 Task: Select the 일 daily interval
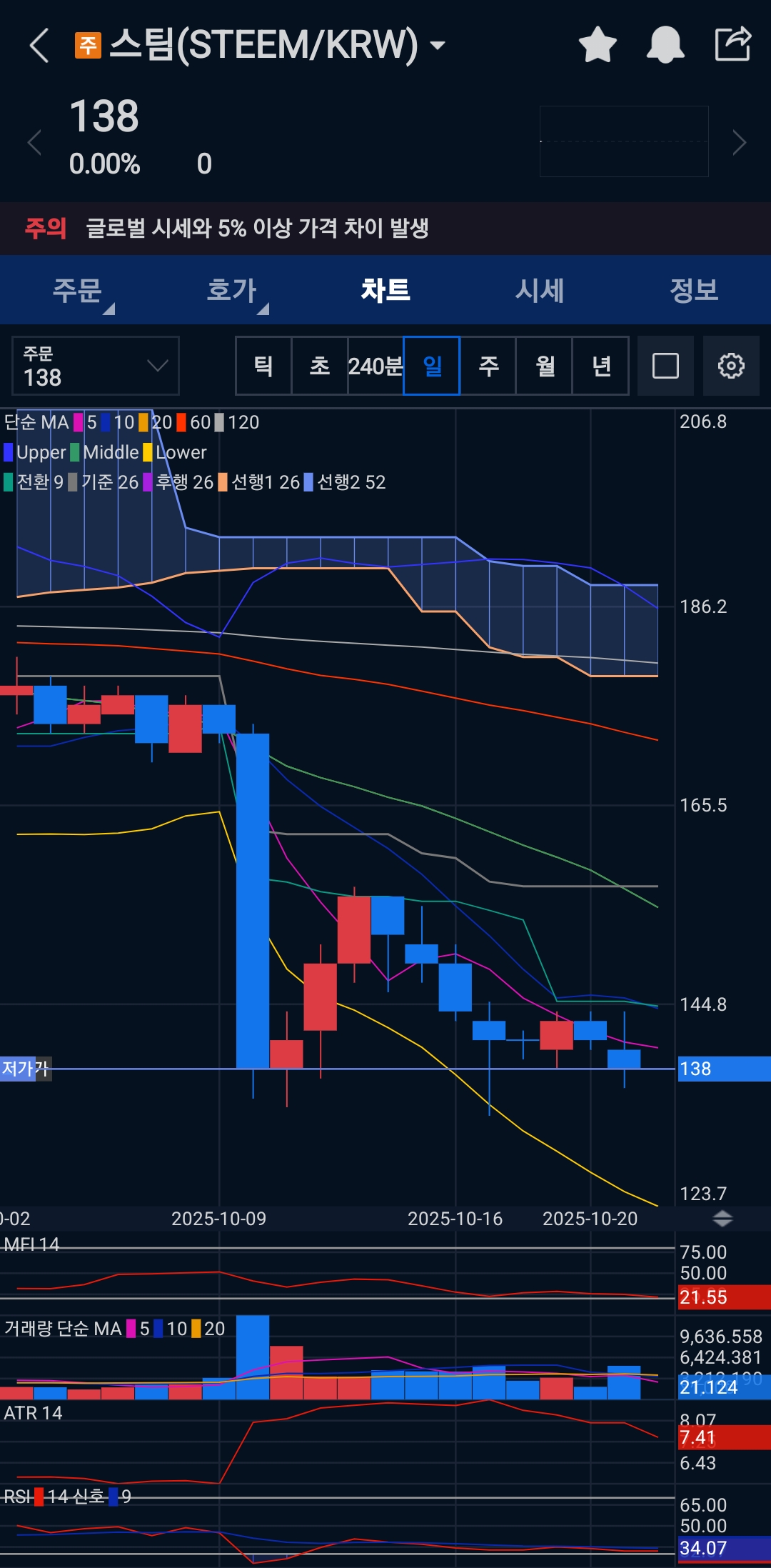432,366
